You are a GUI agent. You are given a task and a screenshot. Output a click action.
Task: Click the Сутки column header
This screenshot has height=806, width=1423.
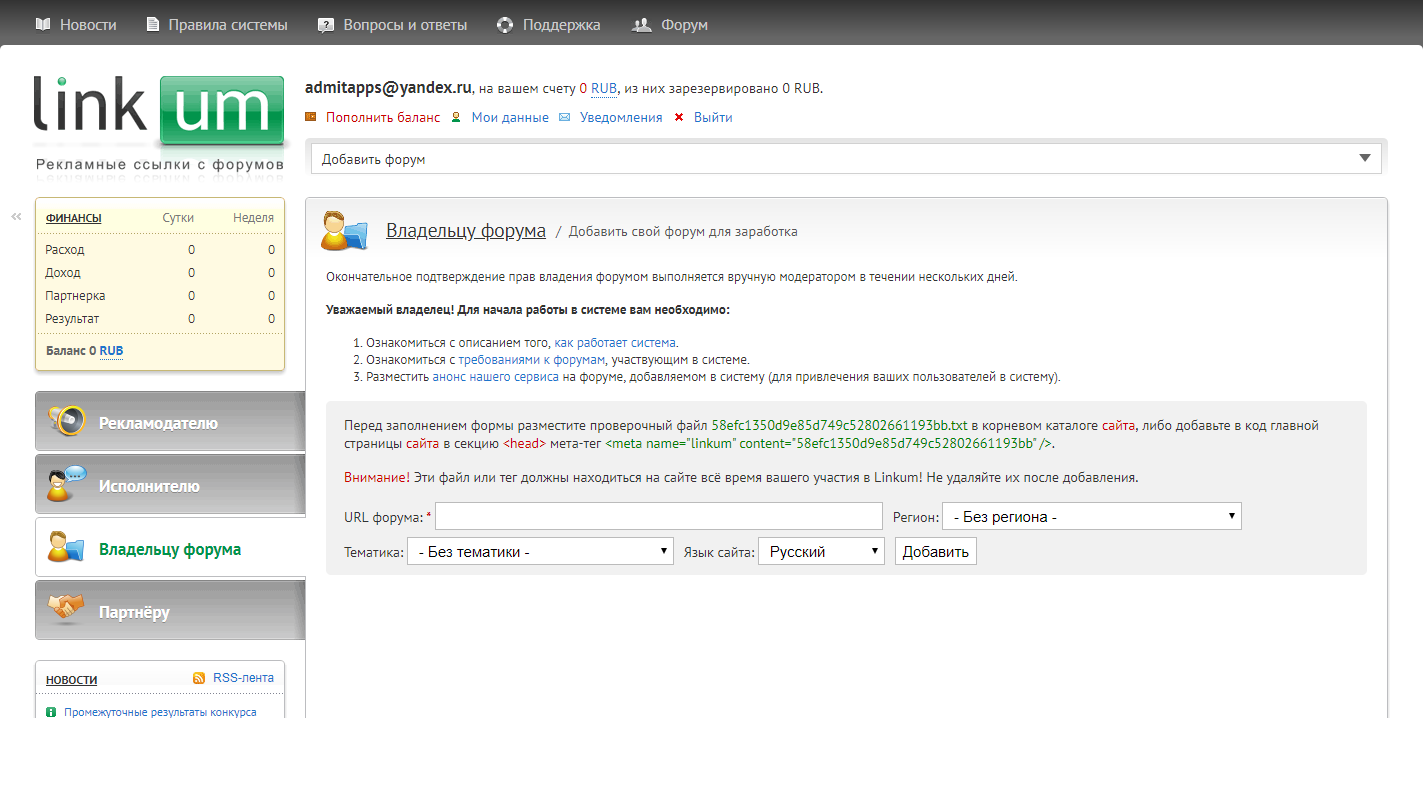coord(178,218)
